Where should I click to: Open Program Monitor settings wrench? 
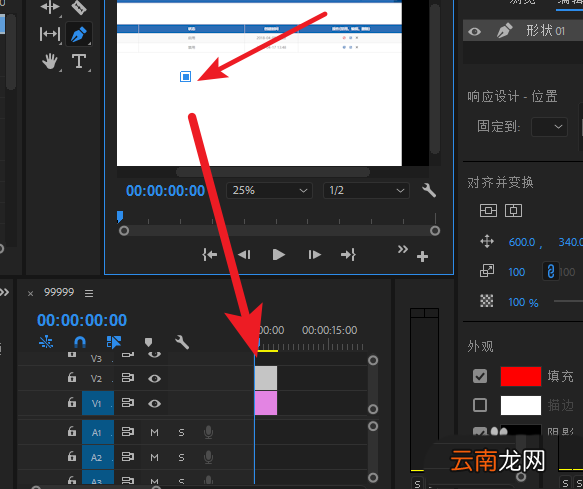[429, 190]
